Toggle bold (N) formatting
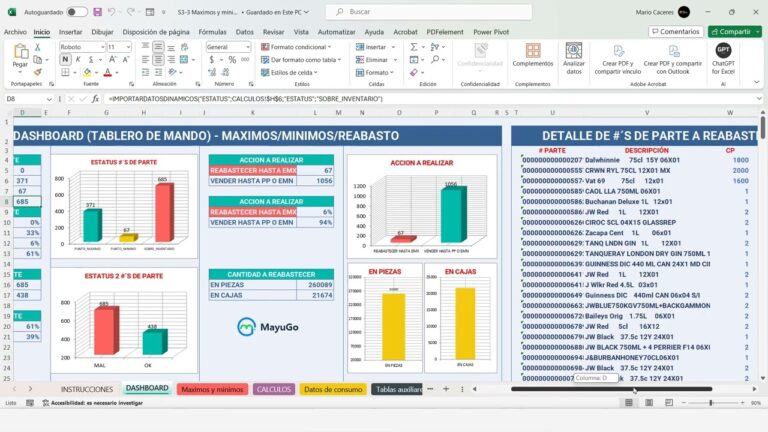 (x=65, y=59)
